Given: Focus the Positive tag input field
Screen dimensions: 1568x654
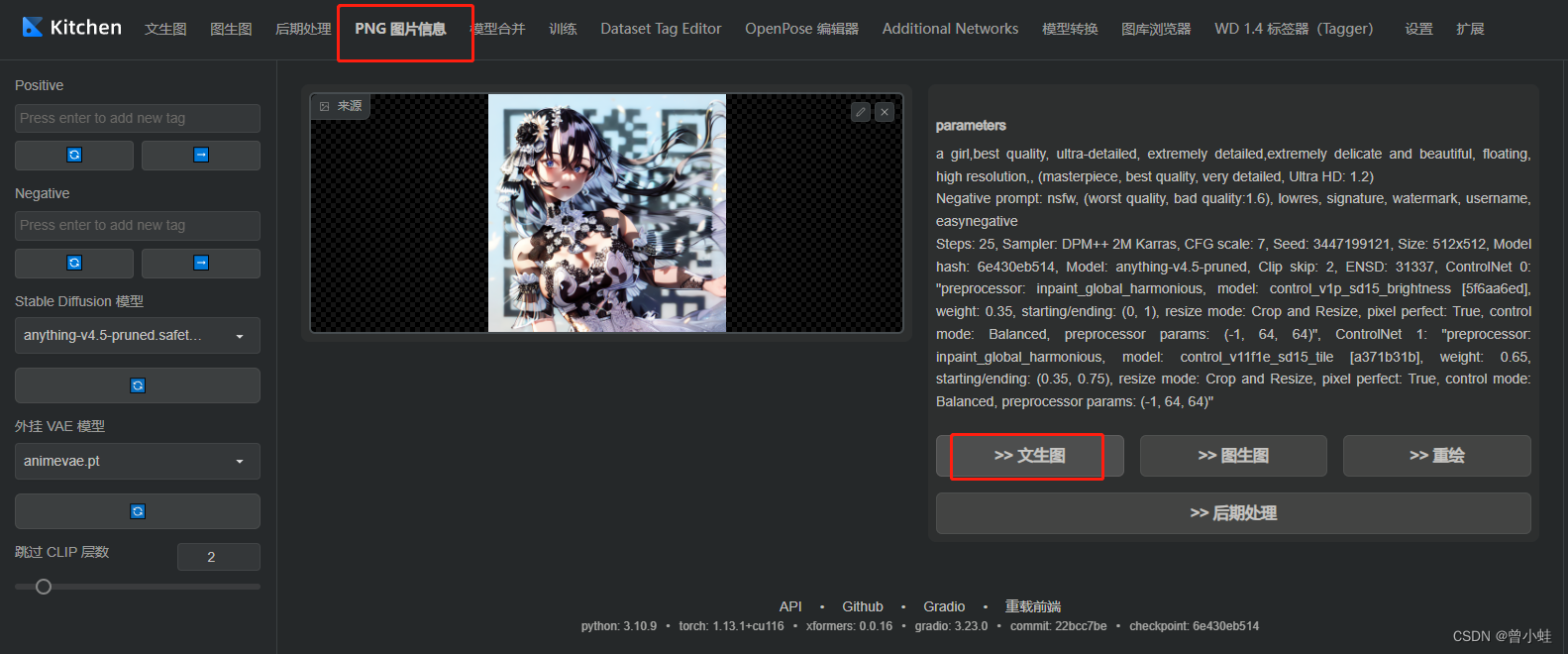Looking at the screenshot, I should pos(138,118).
